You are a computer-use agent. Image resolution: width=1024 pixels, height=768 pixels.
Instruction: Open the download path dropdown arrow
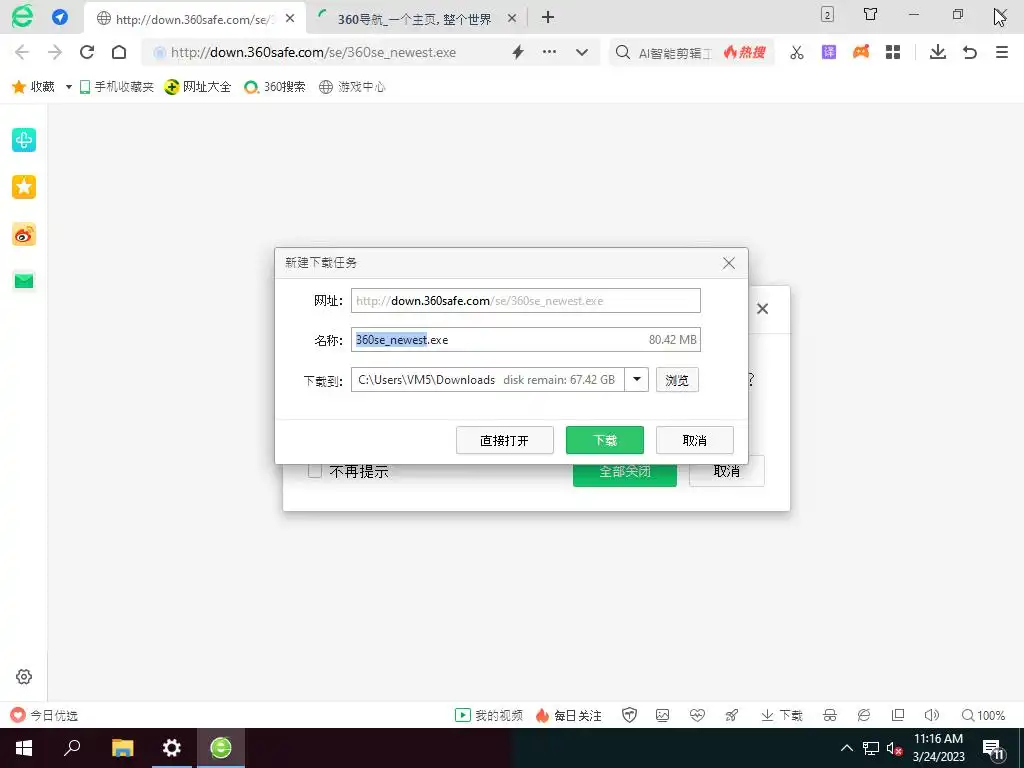pos(637,379)
